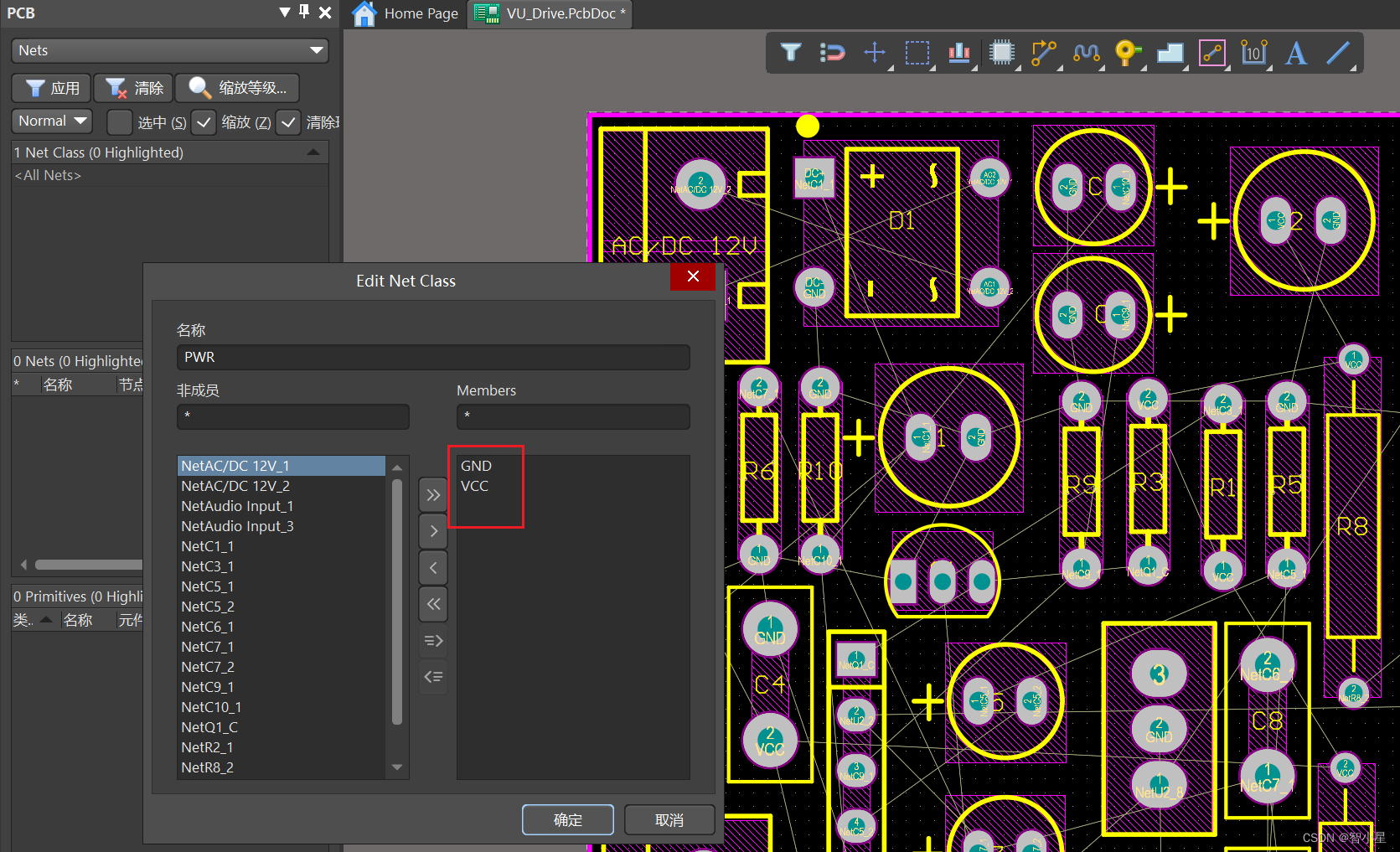1400x852 pixels.
Task: Toggle the 清除 checkbox
Action: (287, 122)
